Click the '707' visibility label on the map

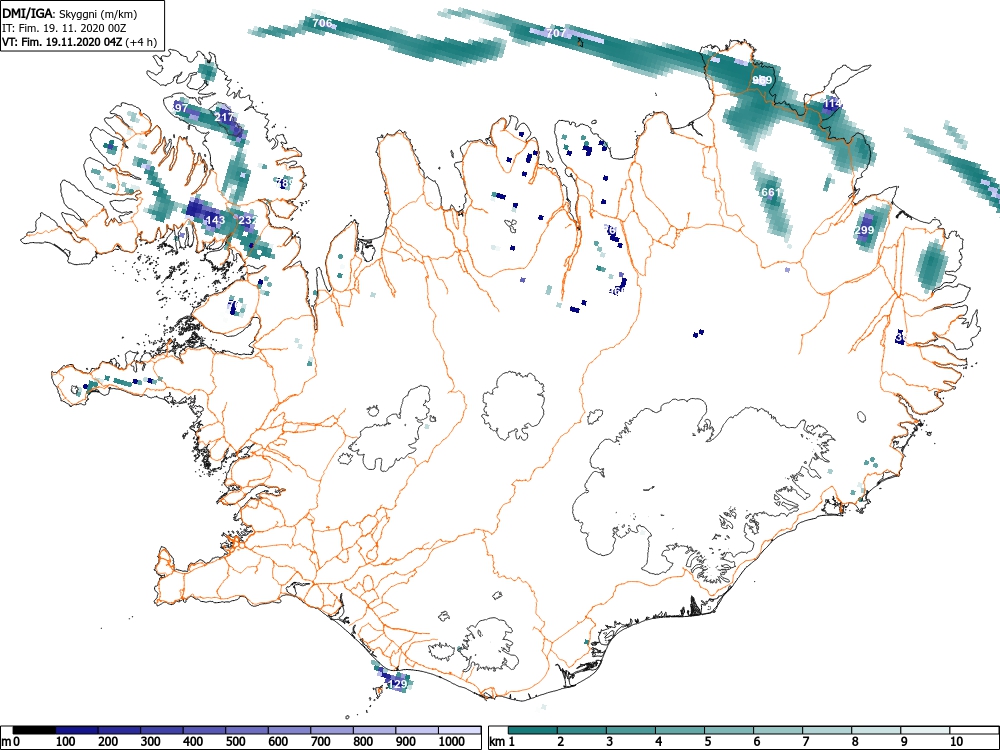pyautogui.click(x=556, y=33)
